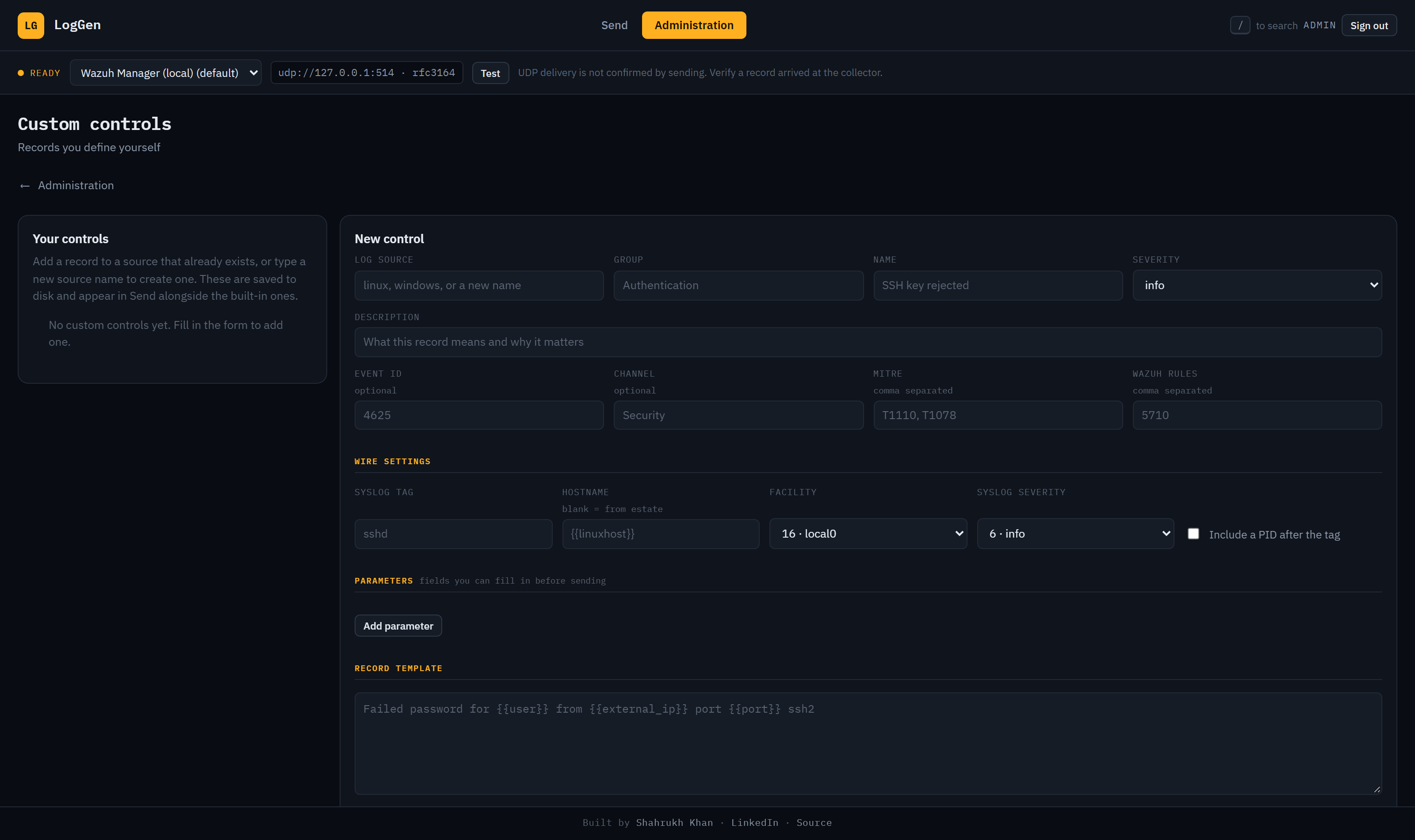Click the Add parameter button
Image resolution: width=1415 pixels, height=840 pixels.
(x=398, y=626)
